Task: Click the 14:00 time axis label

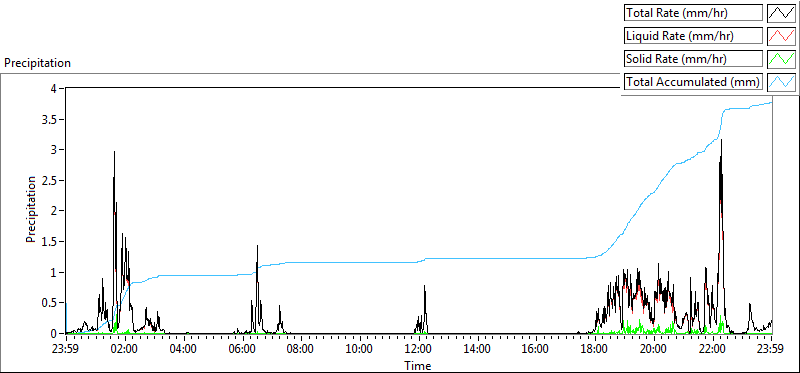Action: (478, 350)
